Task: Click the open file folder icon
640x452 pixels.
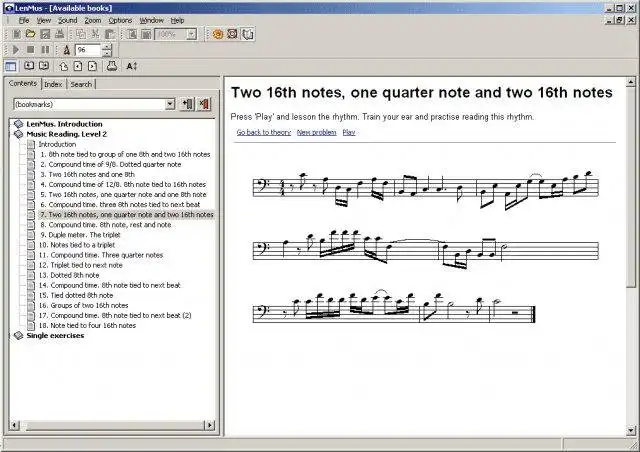Action: pyautogui.click(x=30, y=34)
